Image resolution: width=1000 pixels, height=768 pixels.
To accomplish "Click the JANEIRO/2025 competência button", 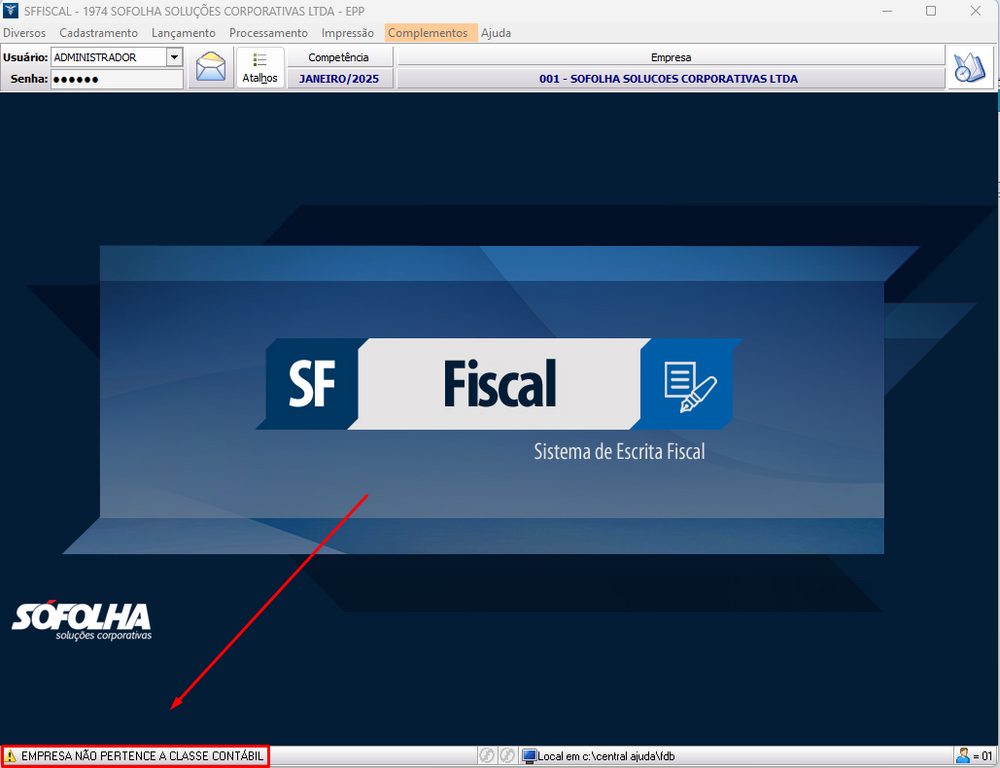I will [339, 79].
